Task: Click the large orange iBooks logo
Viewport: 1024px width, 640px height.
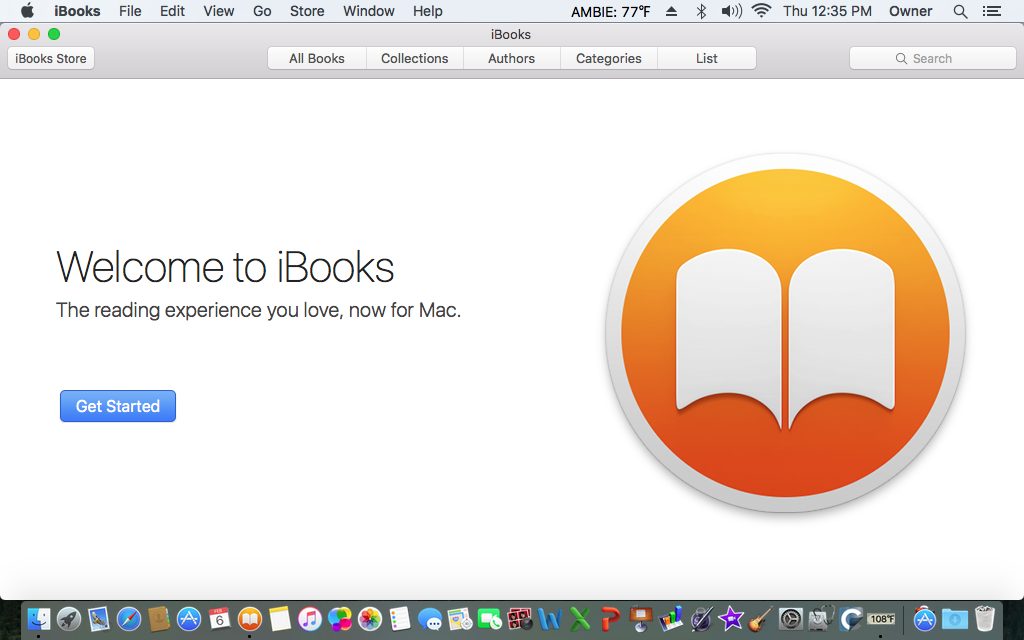Action: [x=785, y=332]
